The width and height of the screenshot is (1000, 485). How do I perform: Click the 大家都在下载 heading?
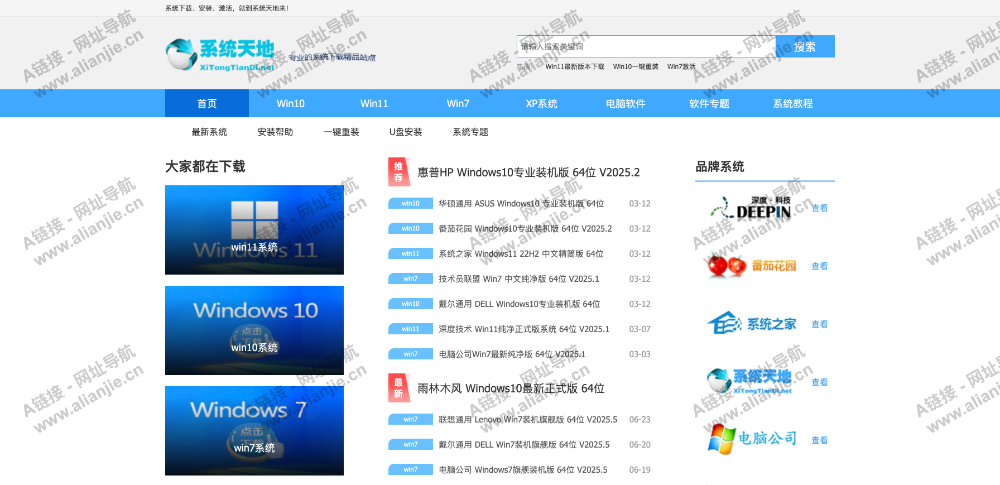205,167
